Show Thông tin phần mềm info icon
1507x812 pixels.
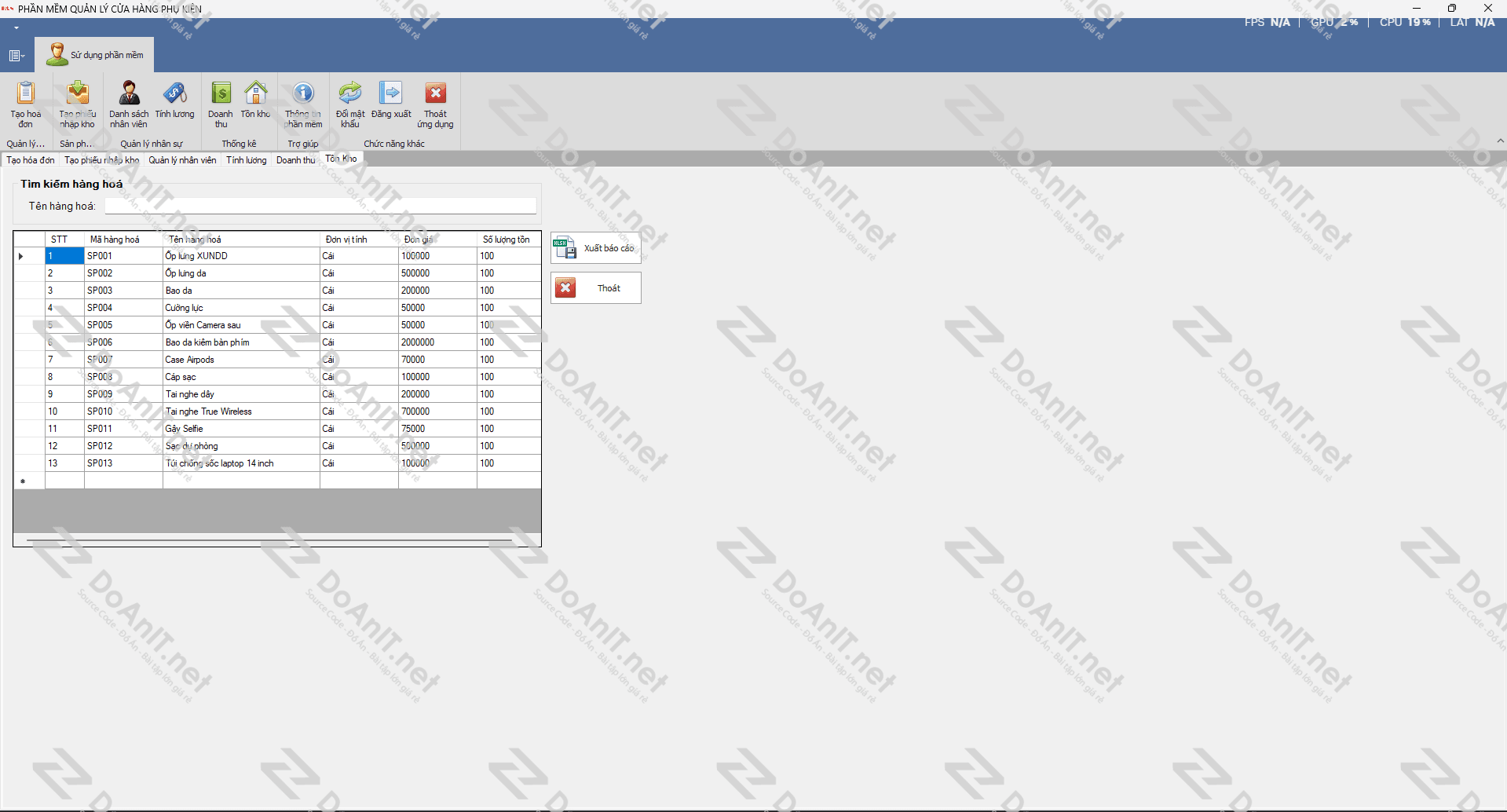[303, 104]
